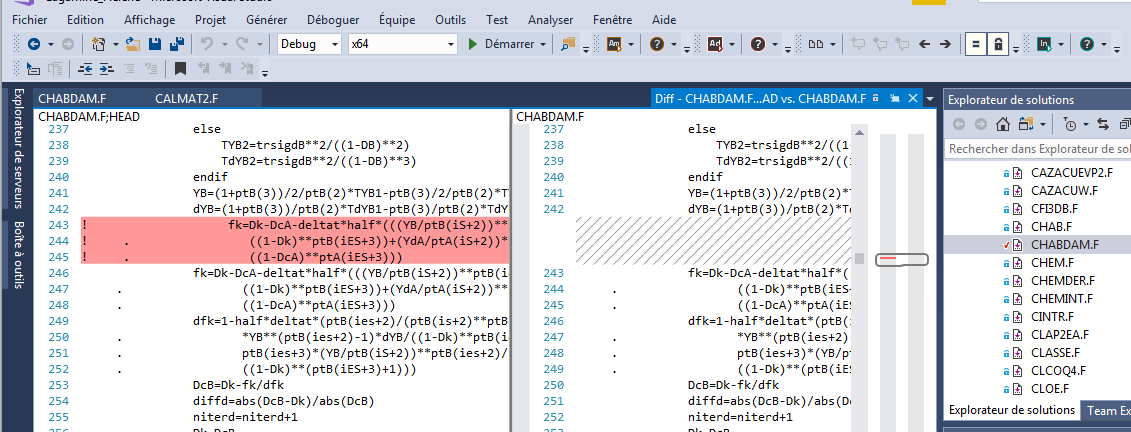
Task: Open the new project dropdown arrow
Action: point(116,45)
